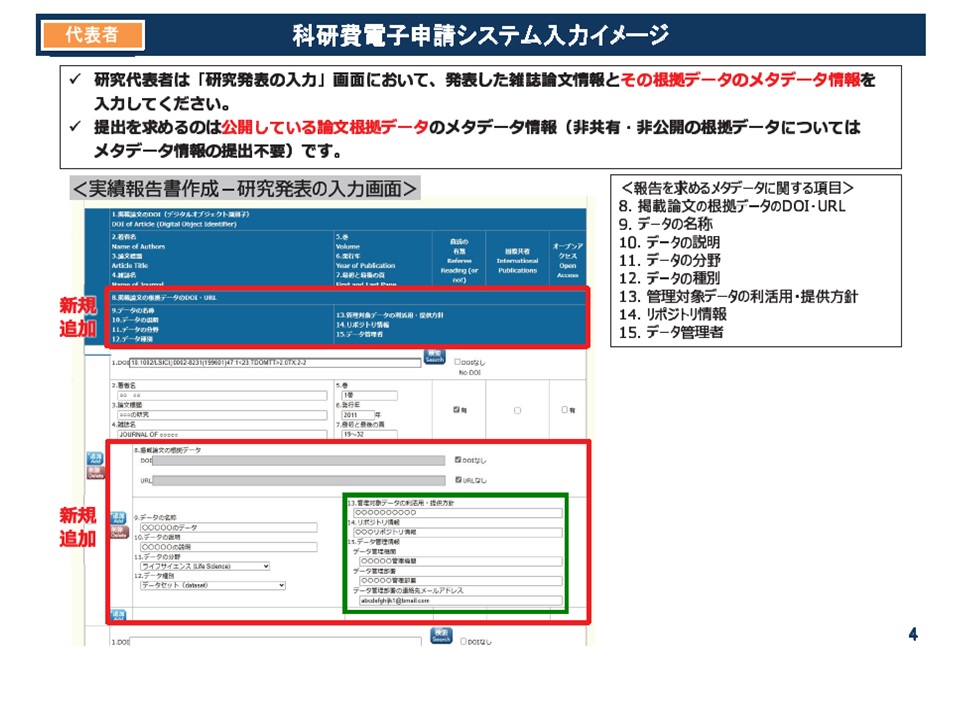Click the contact email address field
This screenshot has width=954, height=715.
point(461,601)
